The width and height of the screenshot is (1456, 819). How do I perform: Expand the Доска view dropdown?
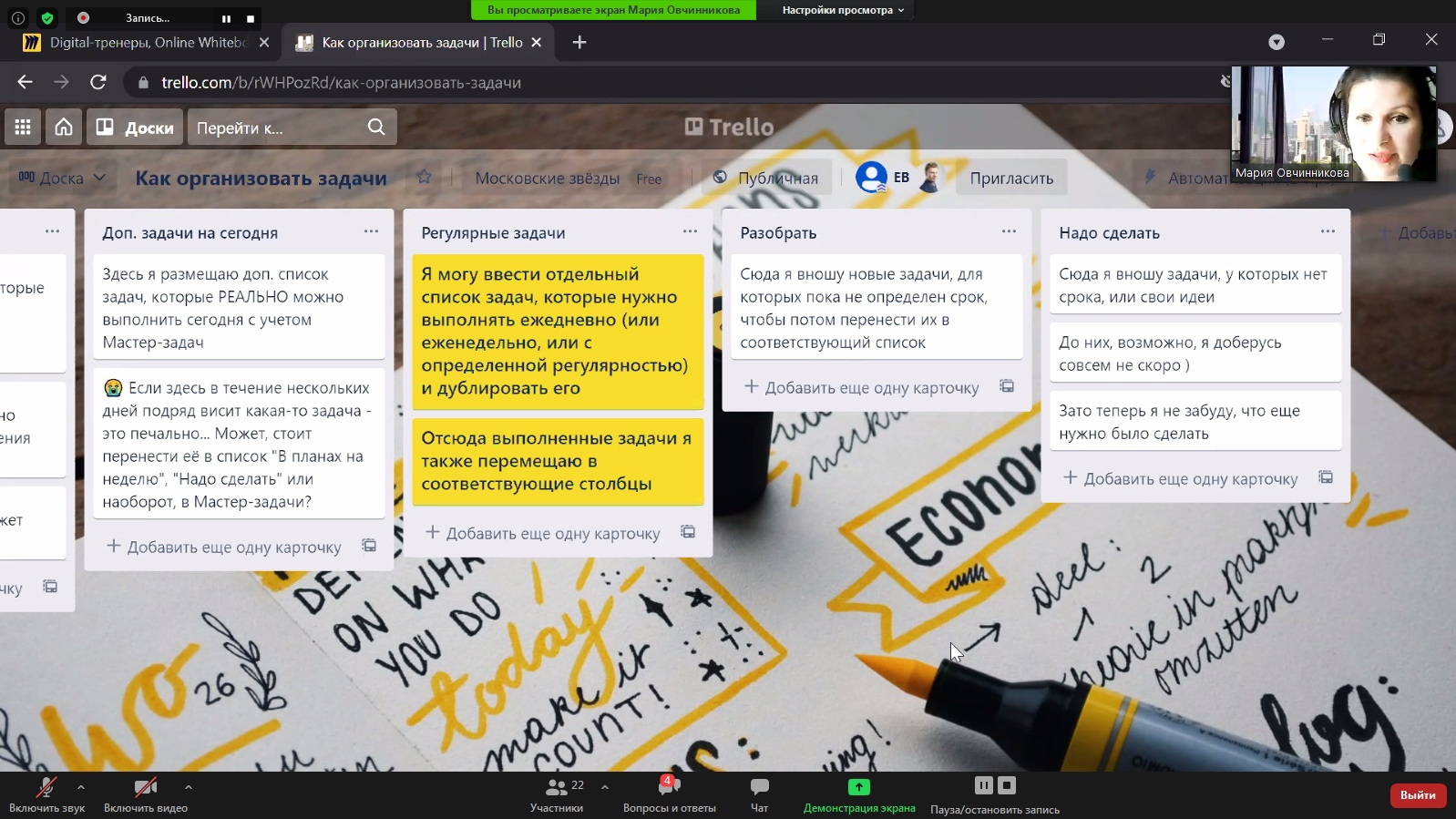click(x=62, y=178)
